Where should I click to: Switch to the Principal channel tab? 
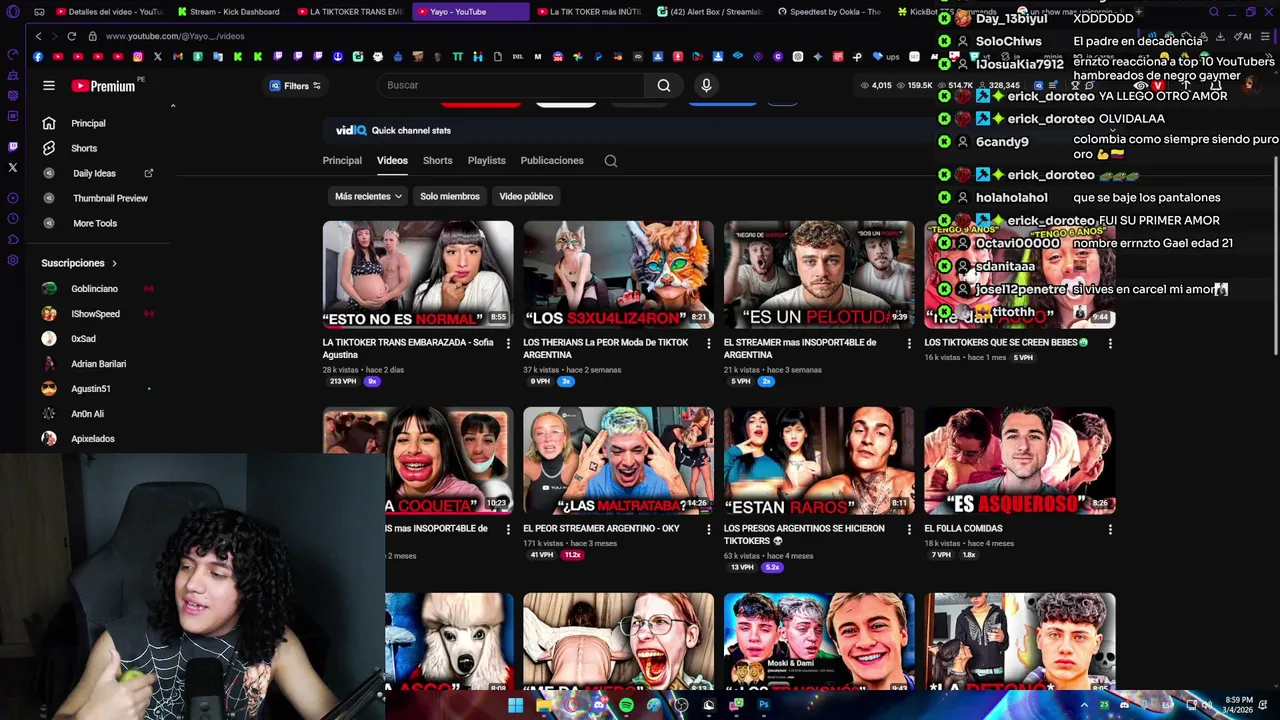[x=342, y=160]
